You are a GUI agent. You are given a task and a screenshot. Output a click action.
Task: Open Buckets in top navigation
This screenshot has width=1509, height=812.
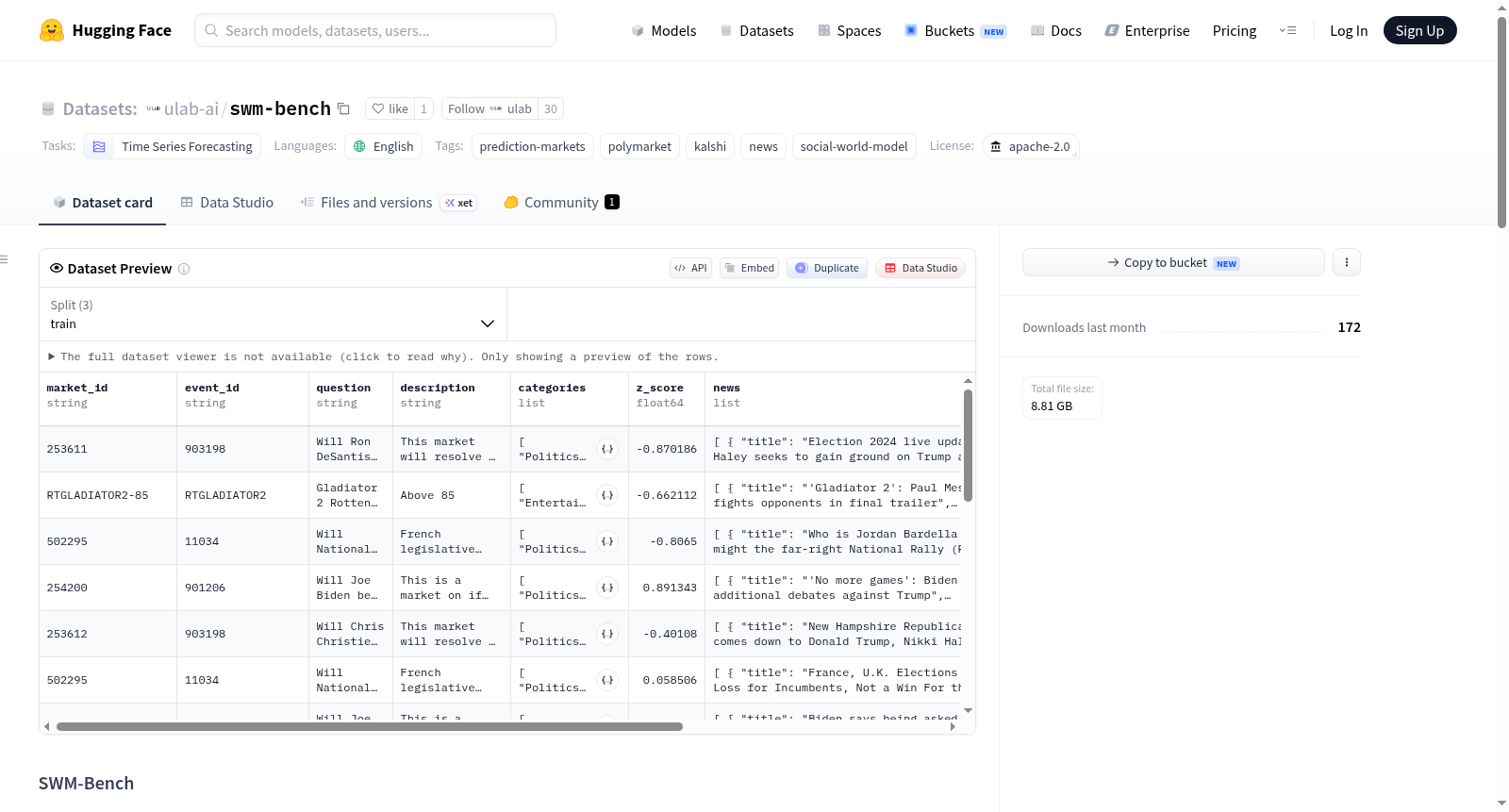(x=955, y=30)
